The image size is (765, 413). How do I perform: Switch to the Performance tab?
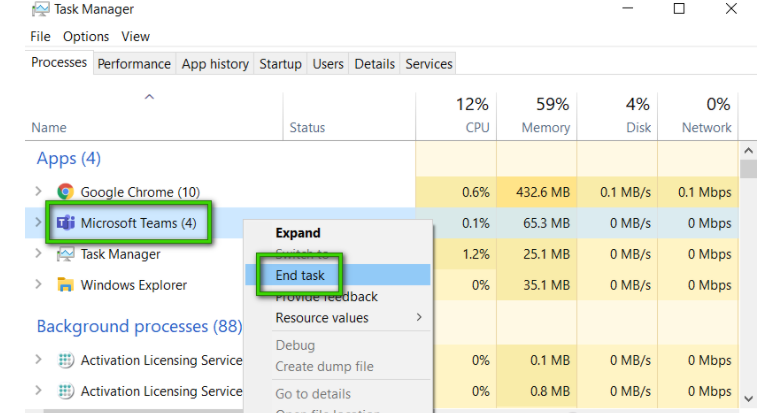tap(134, 64)
